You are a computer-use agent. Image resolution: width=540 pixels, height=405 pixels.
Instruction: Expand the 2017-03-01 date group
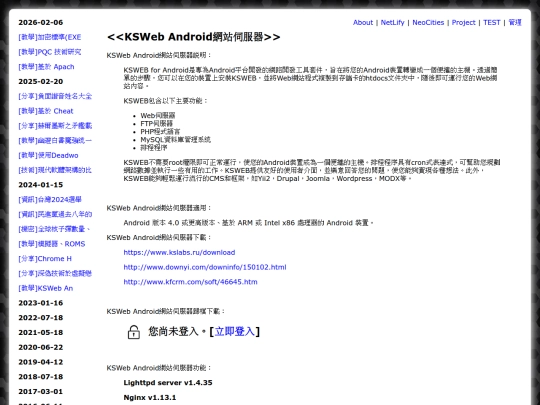pos(41,392)
